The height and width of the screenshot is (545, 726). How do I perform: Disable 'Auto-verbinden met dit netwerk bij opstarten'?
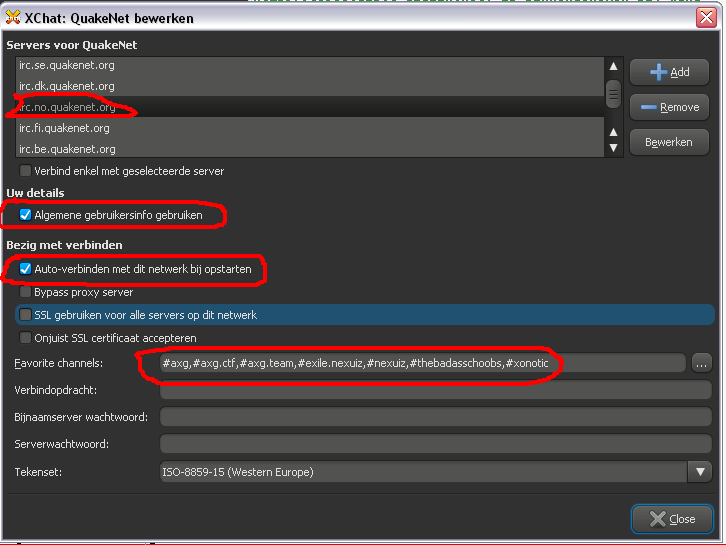click(25, 269)
